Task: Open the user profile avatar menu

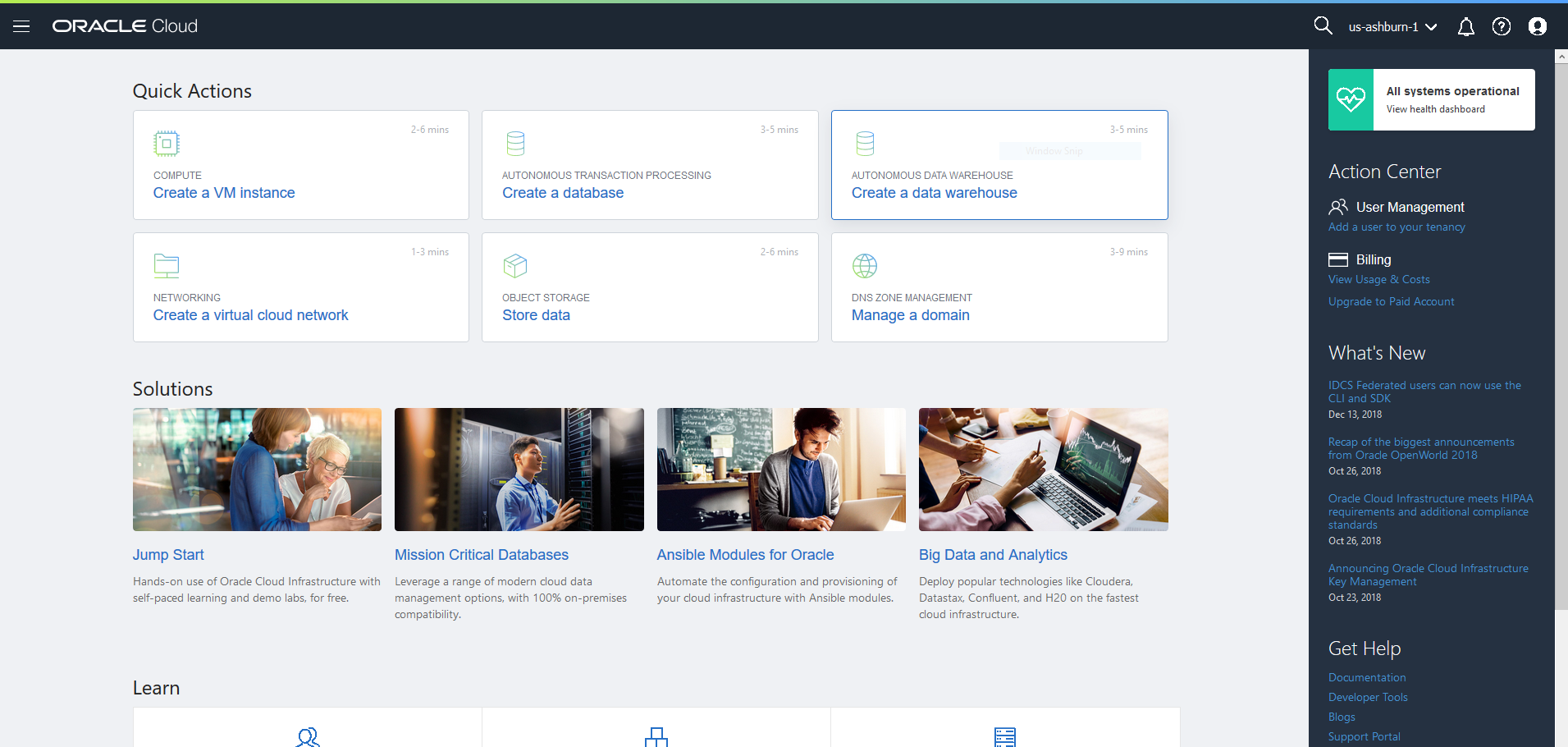Action: 1538,26
